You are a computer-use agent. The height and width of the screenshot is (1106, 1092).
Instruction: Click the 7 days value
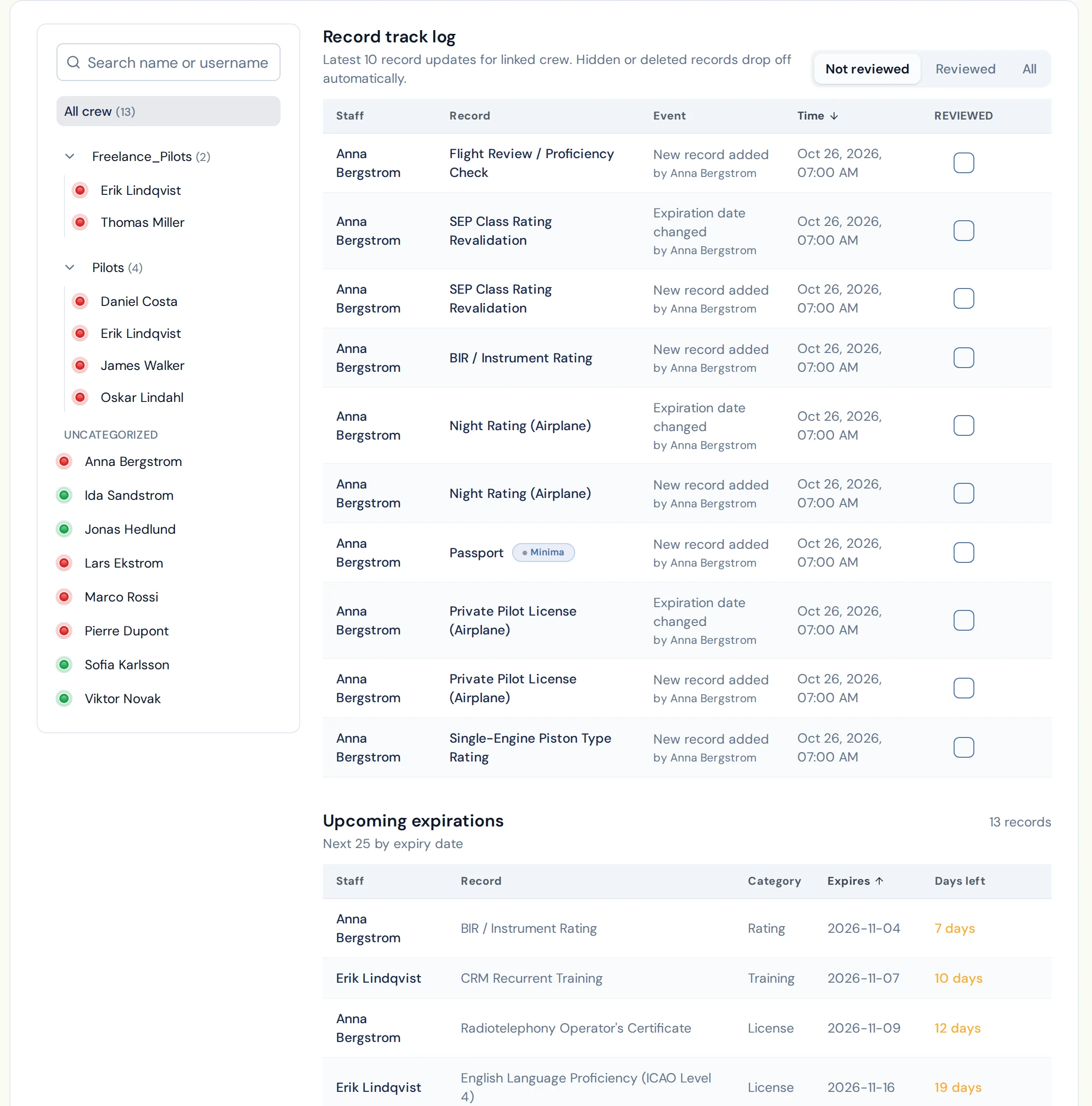[954, 929]
